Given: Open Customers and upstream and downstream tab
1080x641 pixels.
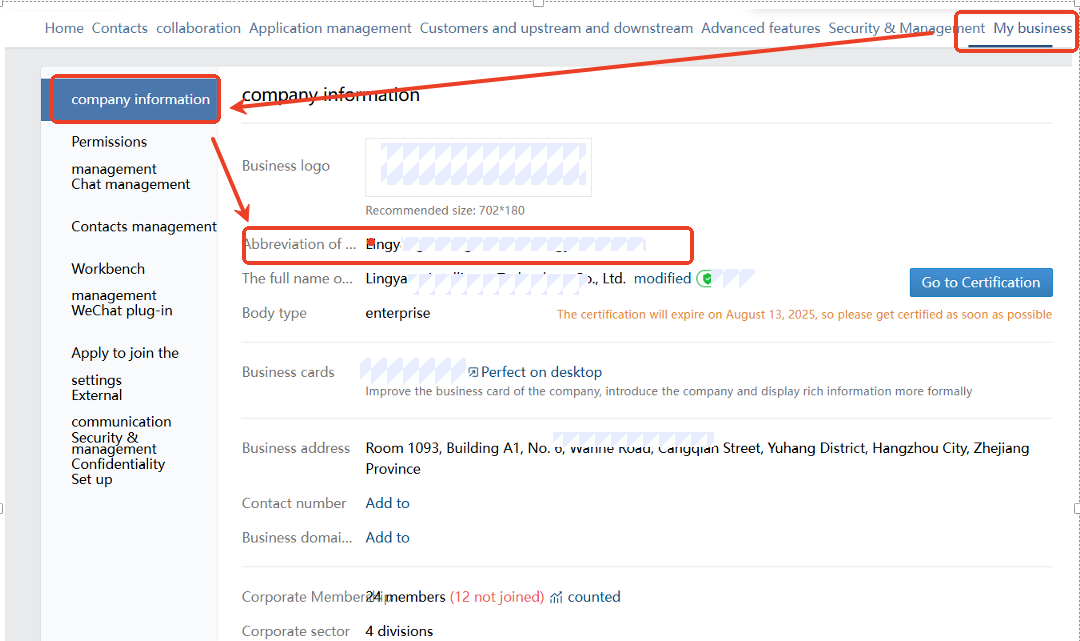Looking at the screenshot, I should click(x=557, y=28).
